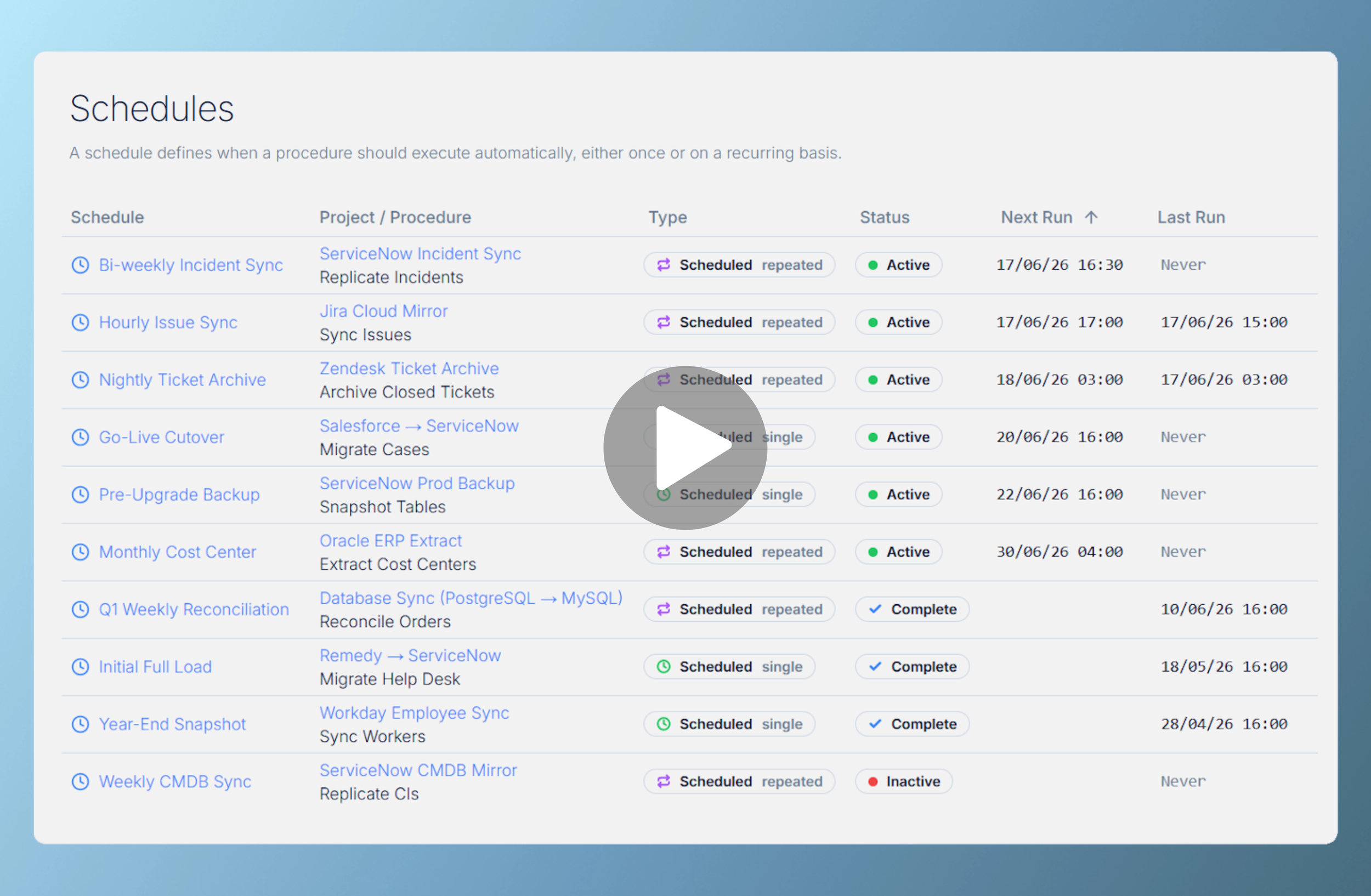The height and width of the screenshot is (896, 1371).
Task: Click clock icon beside Weekly CMDB Sync
Action: tap(80, 781)
